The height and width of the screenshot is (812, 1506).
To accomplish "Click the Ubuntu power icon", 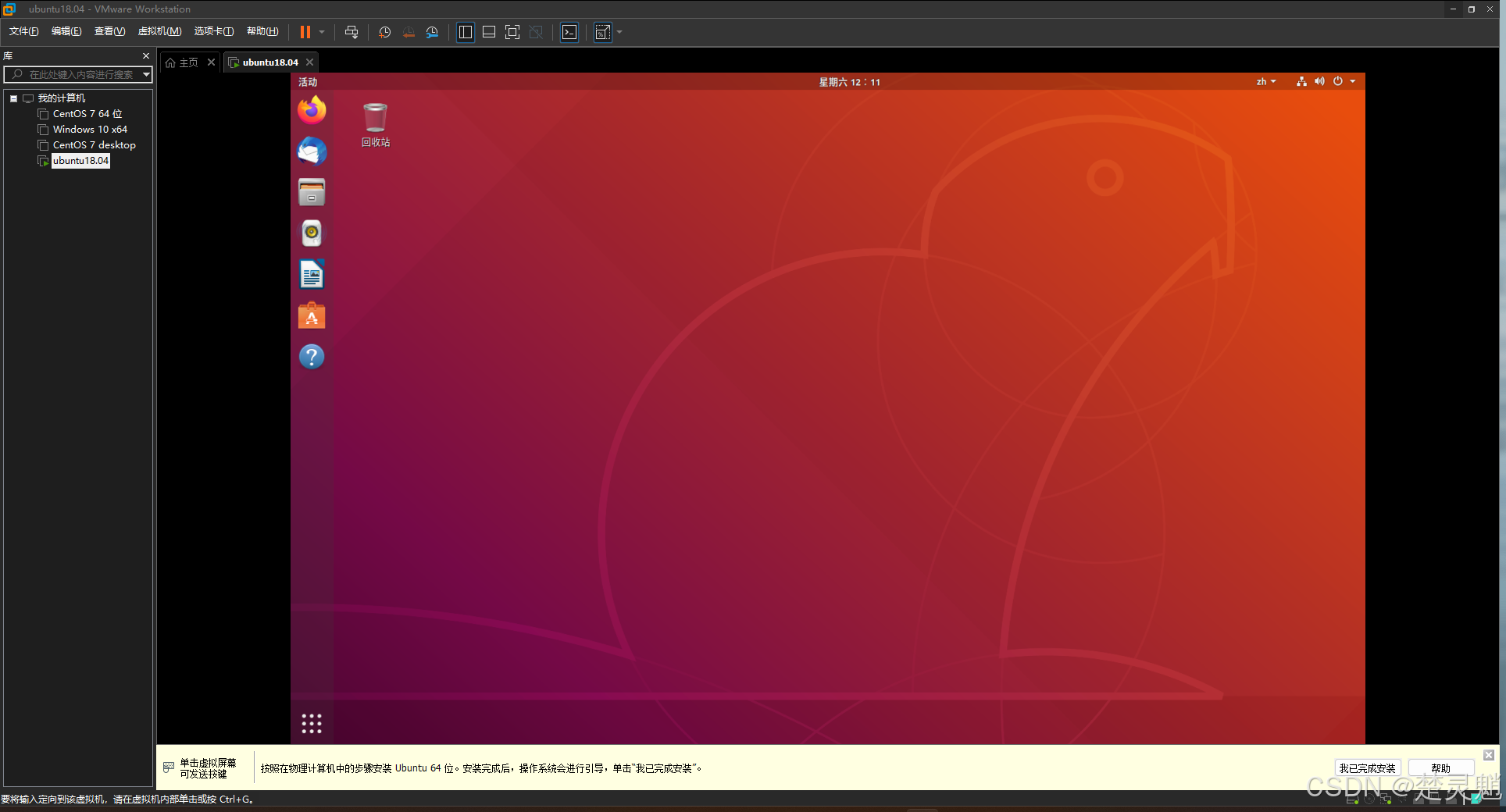I will [x=1338, y=81].
